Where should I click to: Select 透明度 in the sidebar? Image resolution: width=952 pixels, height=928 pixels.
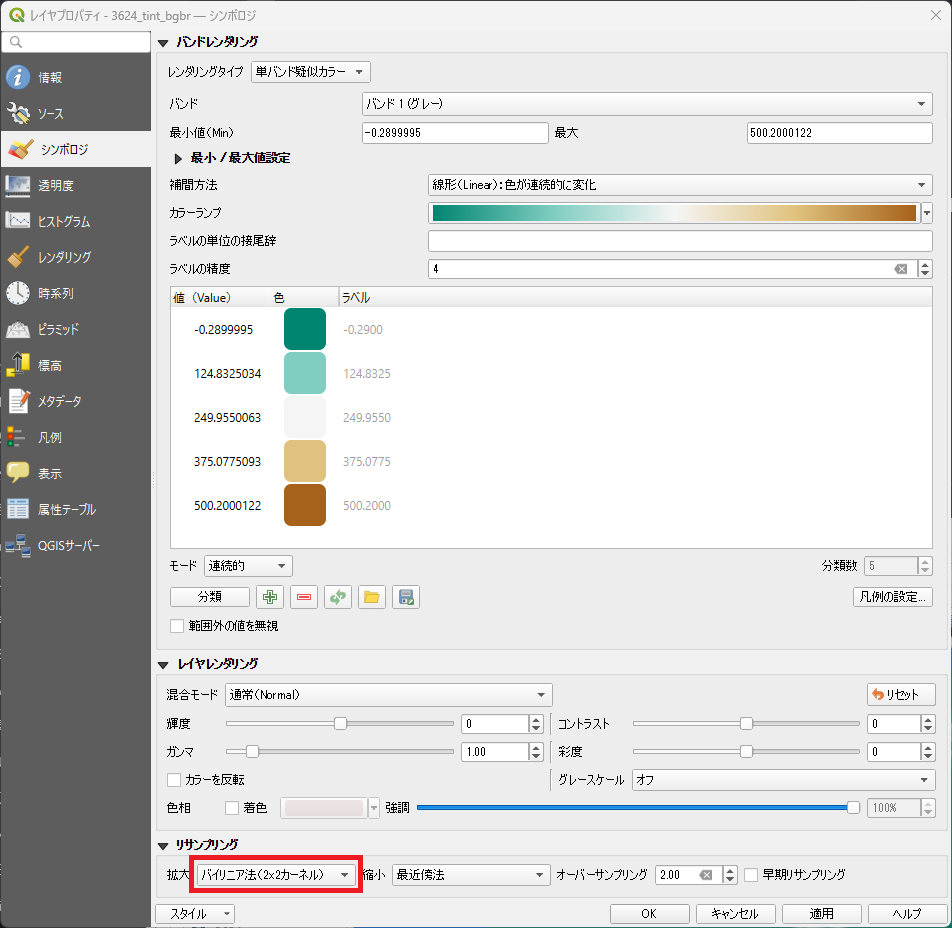pos(56,185)
